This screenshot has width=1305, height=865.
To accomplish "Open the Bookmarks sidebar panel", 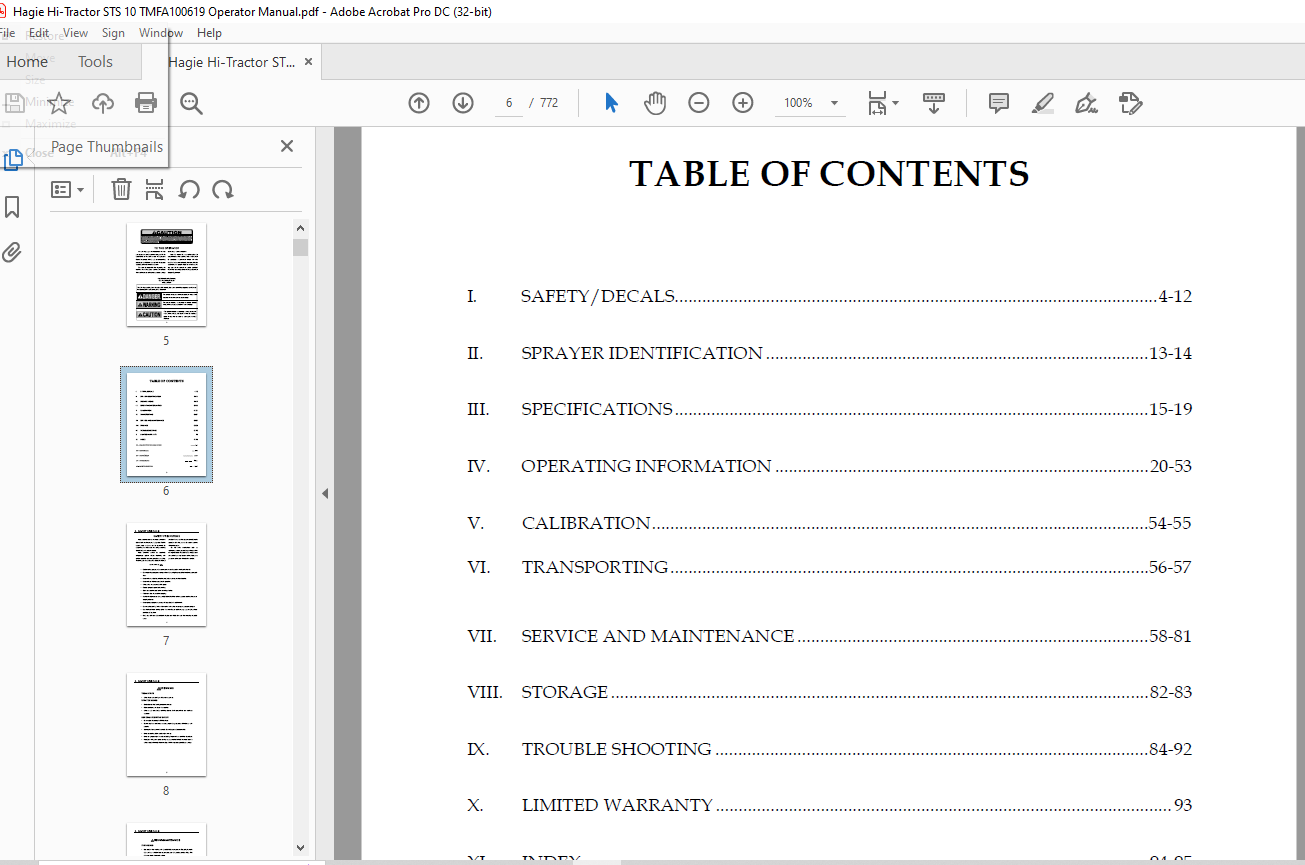I will click(12, 207).
